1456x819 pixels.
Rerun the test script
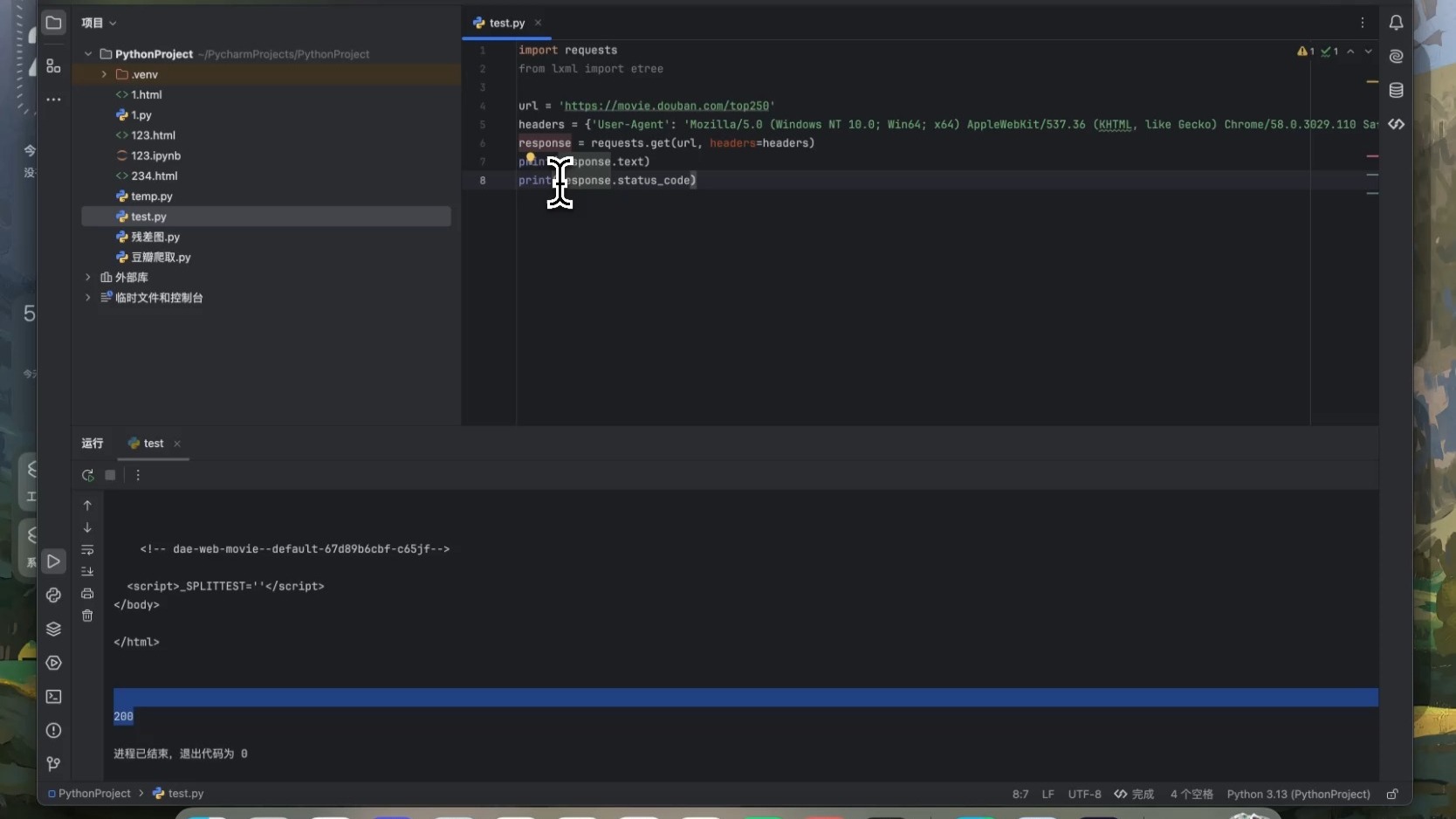(87, 475)
